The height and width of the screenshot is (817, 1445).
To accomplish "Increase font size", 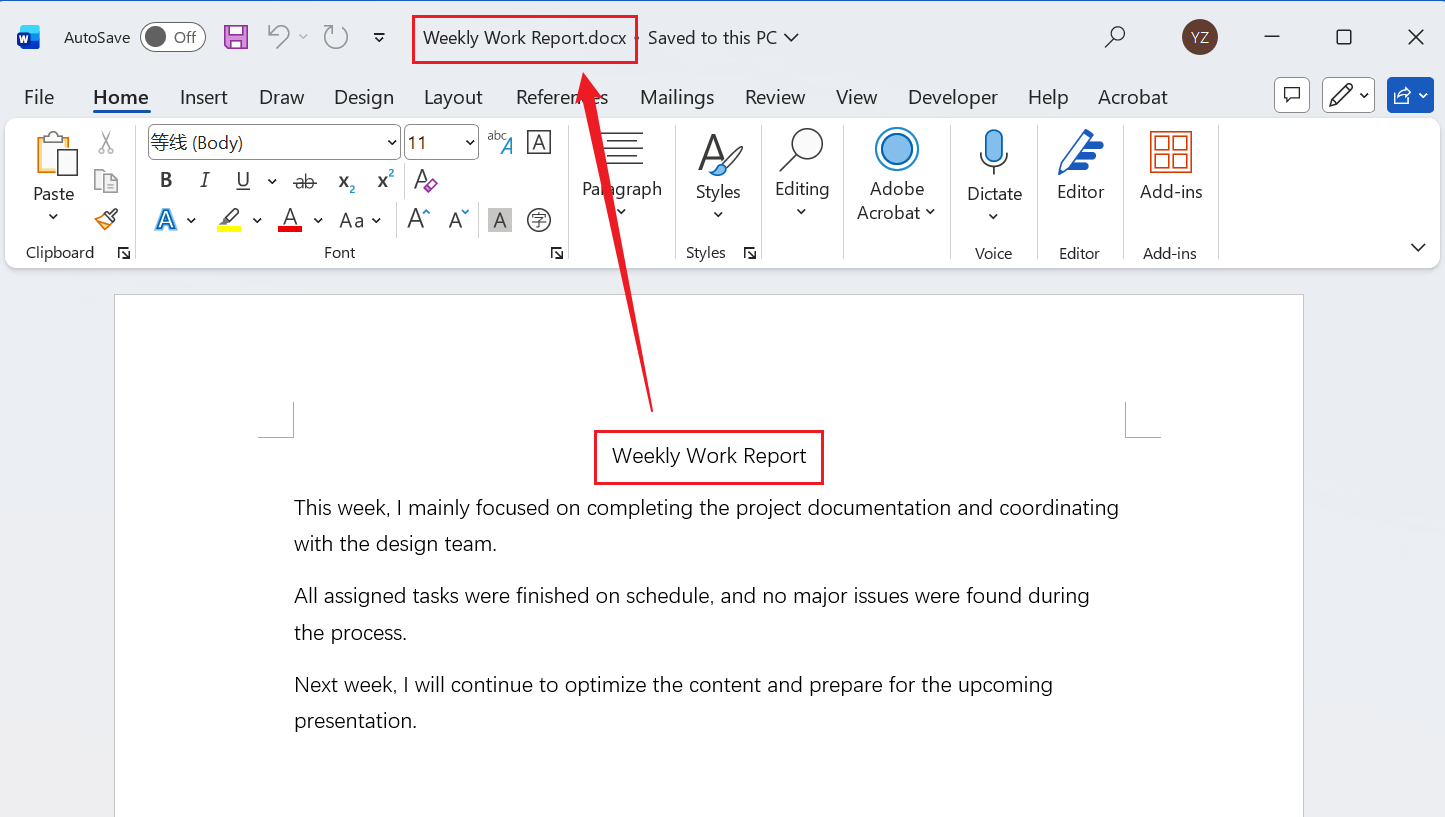I will tap(419, 219).
